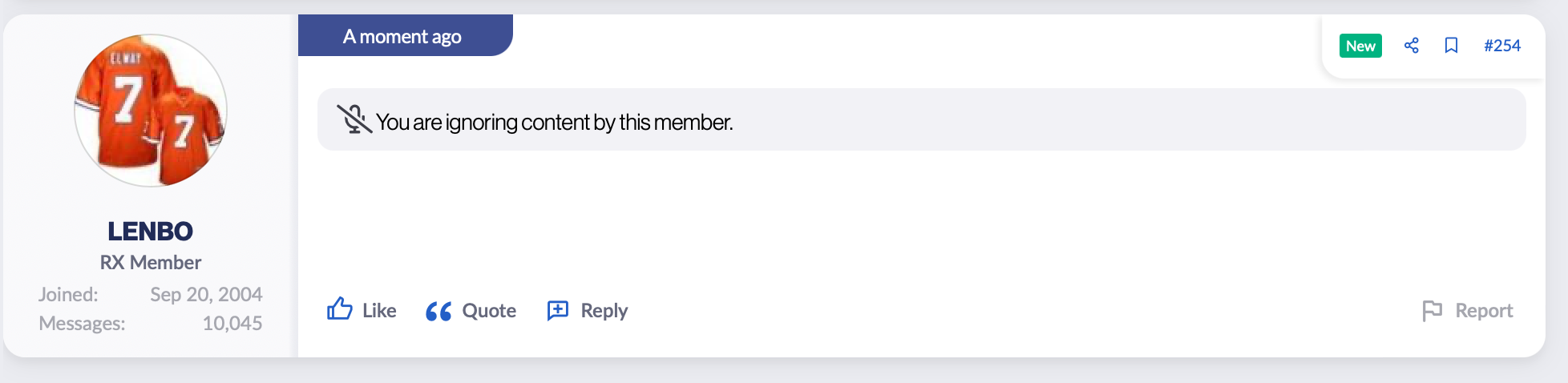Bookmark this post with the bookmark icon

point(1451,46)
